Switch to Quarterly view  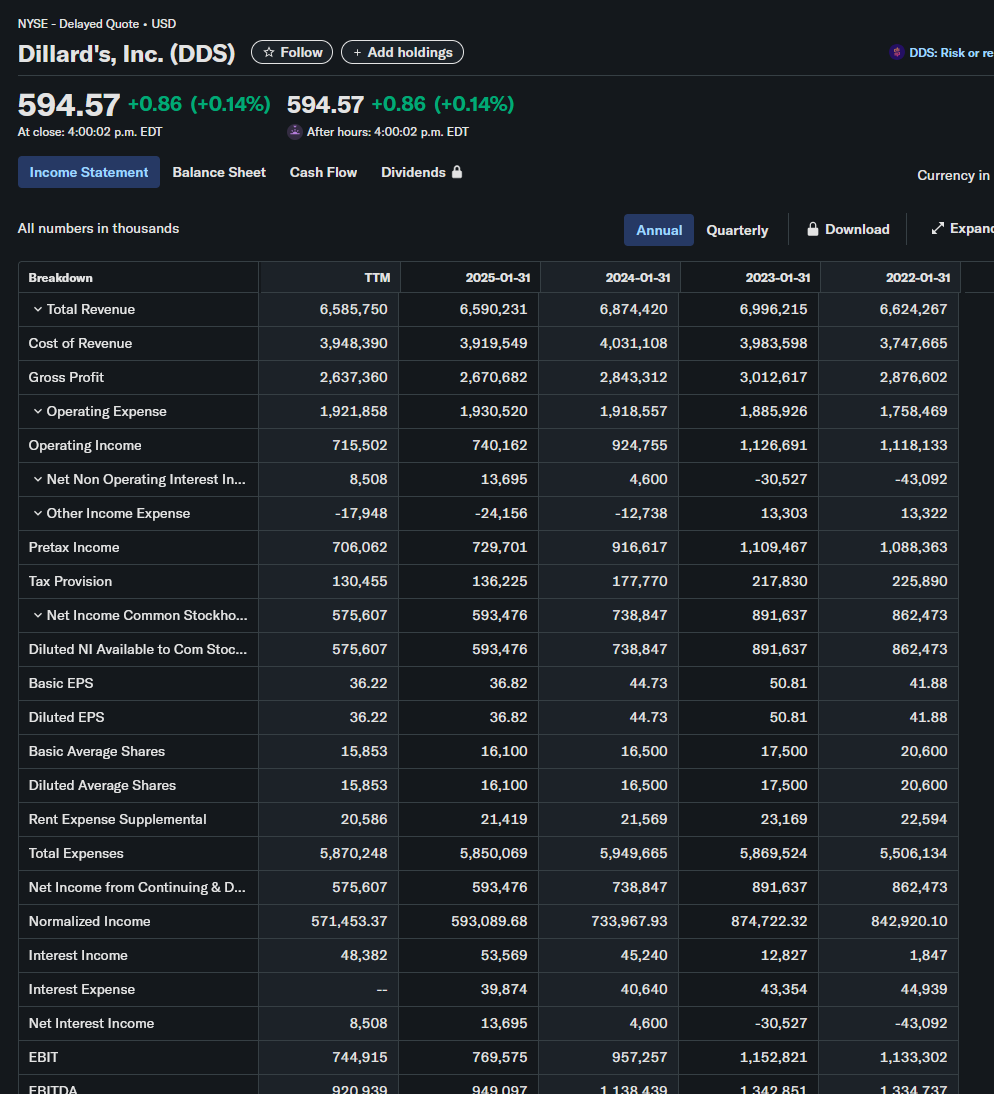click(x=737, y=230)
